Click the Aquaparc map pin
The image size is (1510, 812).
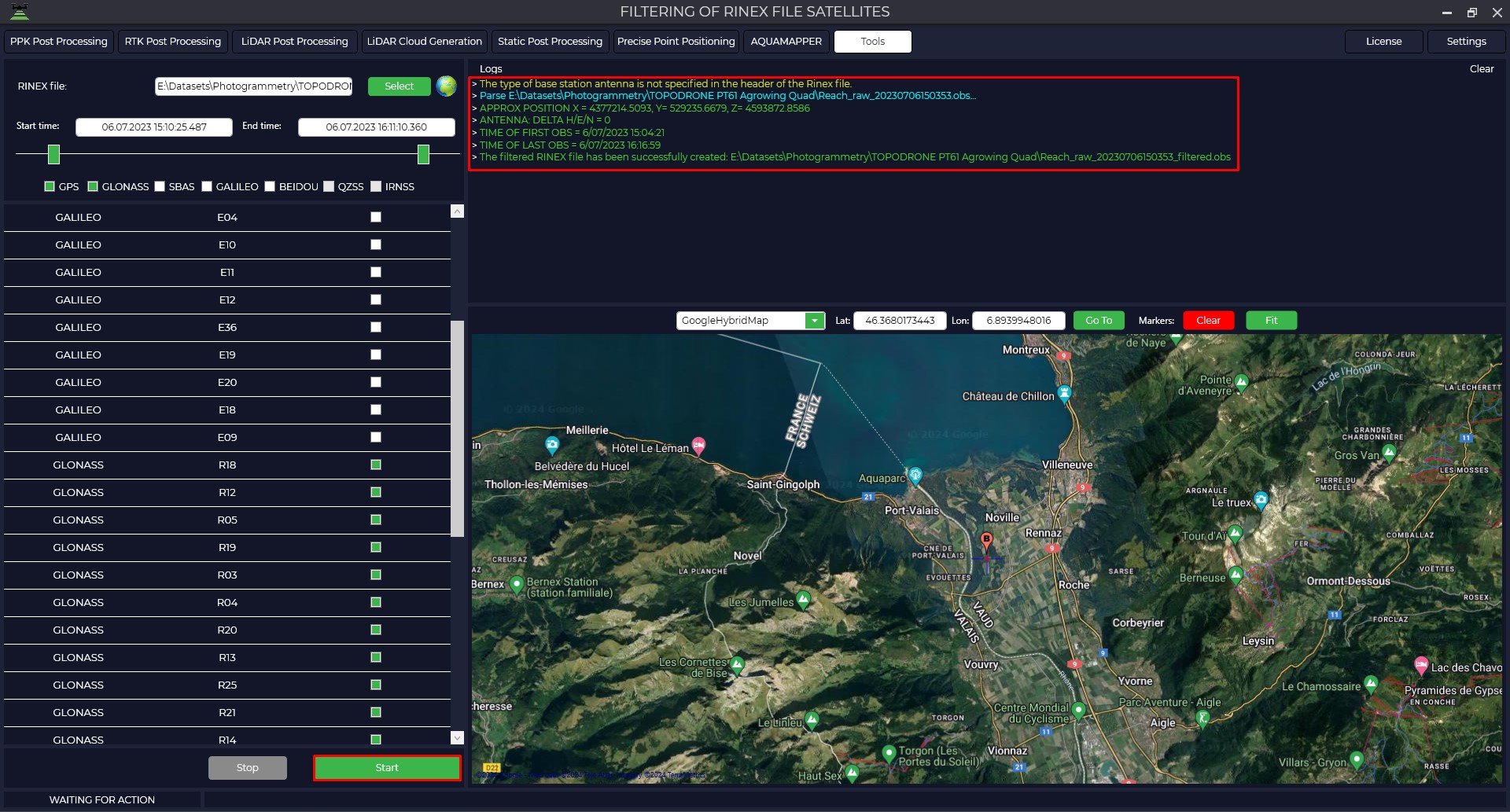(915, 475)
